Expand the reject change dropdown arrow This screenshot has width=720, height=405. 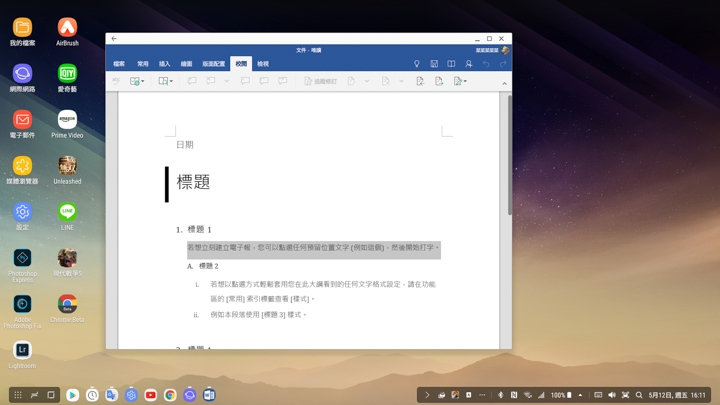point(401,81)
